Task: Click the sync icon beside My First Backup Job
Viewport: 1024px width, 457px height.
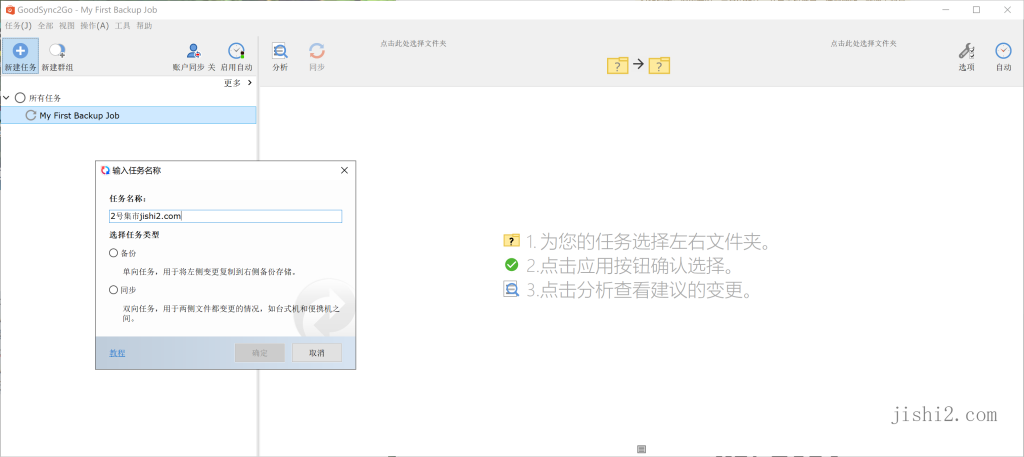Action: (30, 116)
